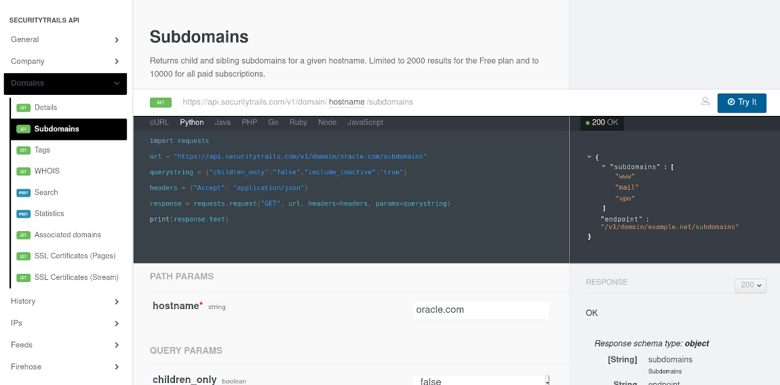The image size is (780, 385).
Task: Collapse the Domains sidebar section
Action: click(x=65, y=84)
